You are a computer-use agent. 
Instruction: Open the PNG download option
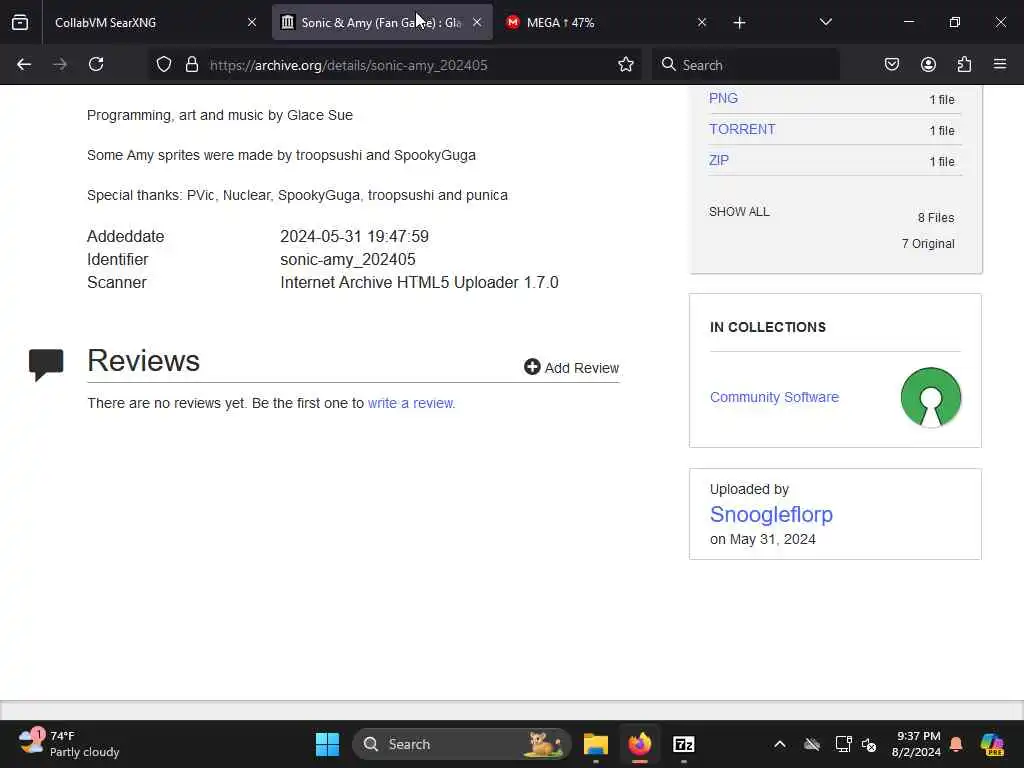[x=723, y=99]
